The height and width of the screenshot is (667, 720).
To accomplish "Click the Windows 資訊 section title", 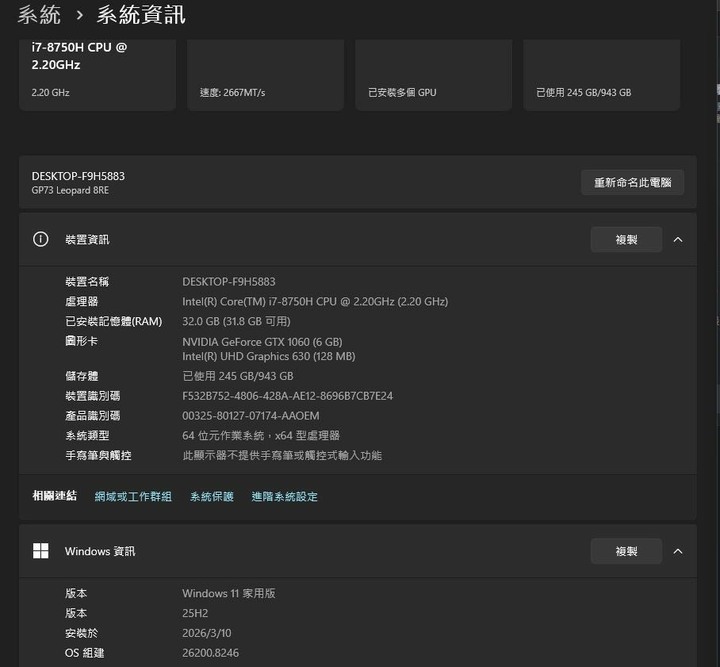I will point(100,551).
